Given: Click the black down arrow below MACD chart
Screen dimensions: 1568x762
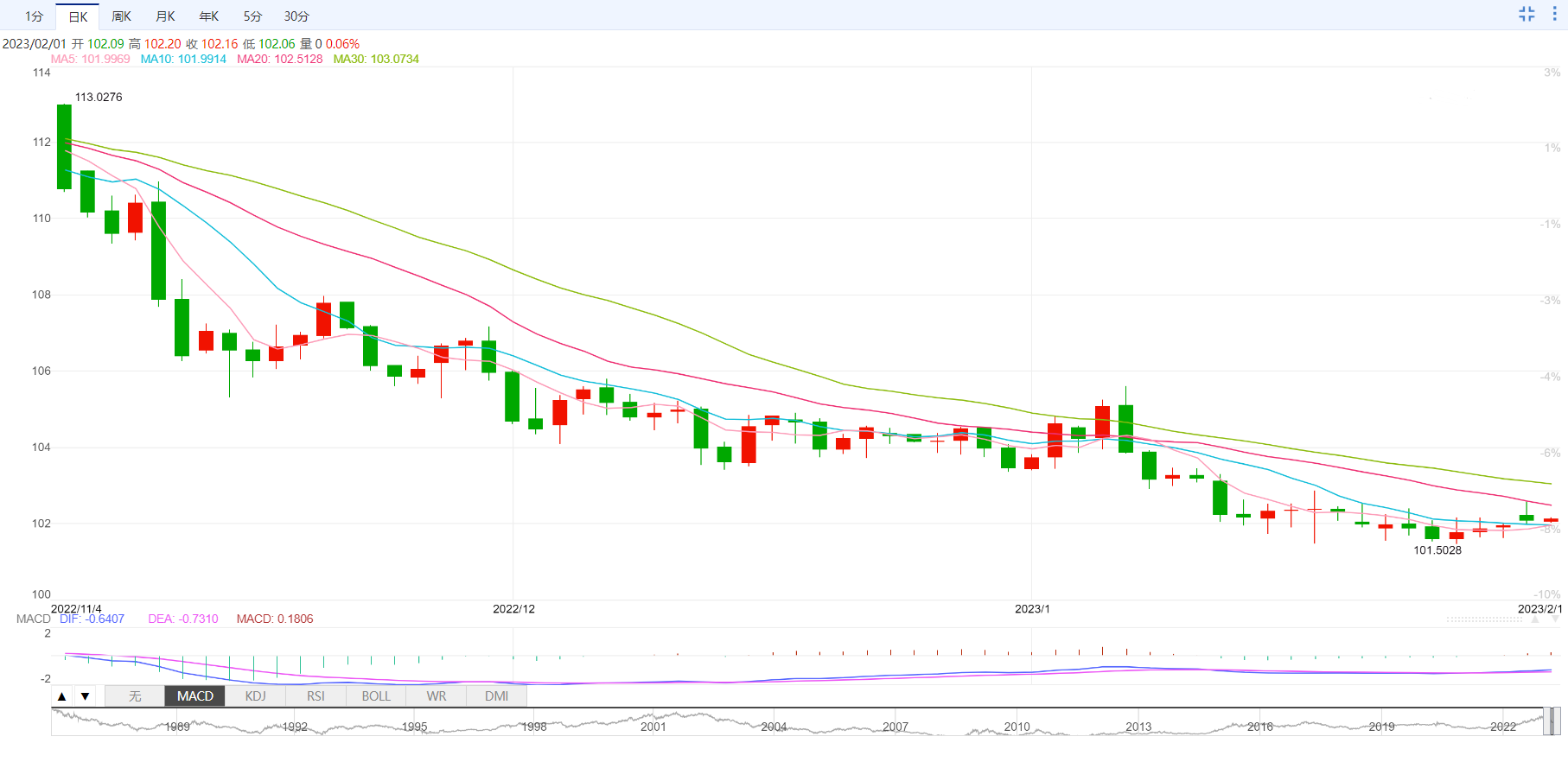Looking at the screenshot, I should [85, 696].
